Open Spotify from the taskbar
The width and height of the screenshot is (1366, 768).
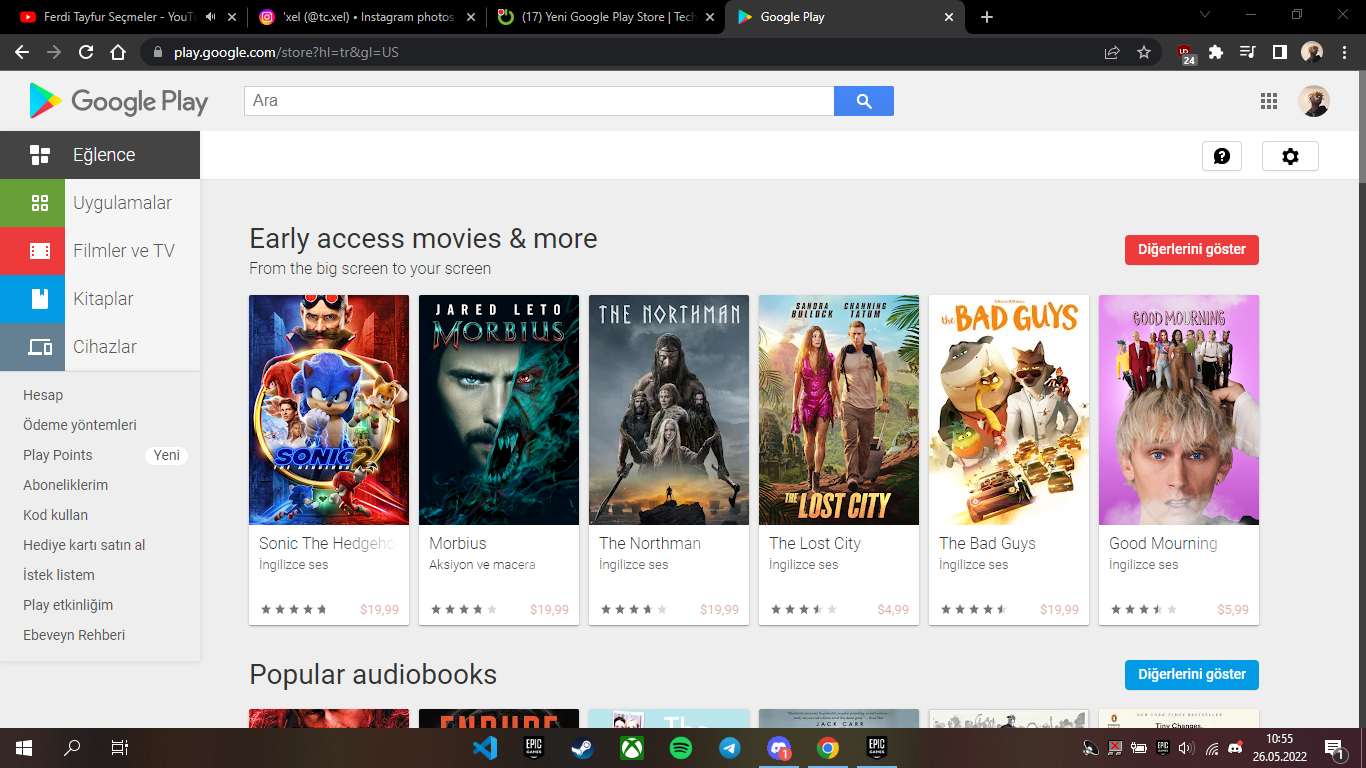(x=681, y=748)
